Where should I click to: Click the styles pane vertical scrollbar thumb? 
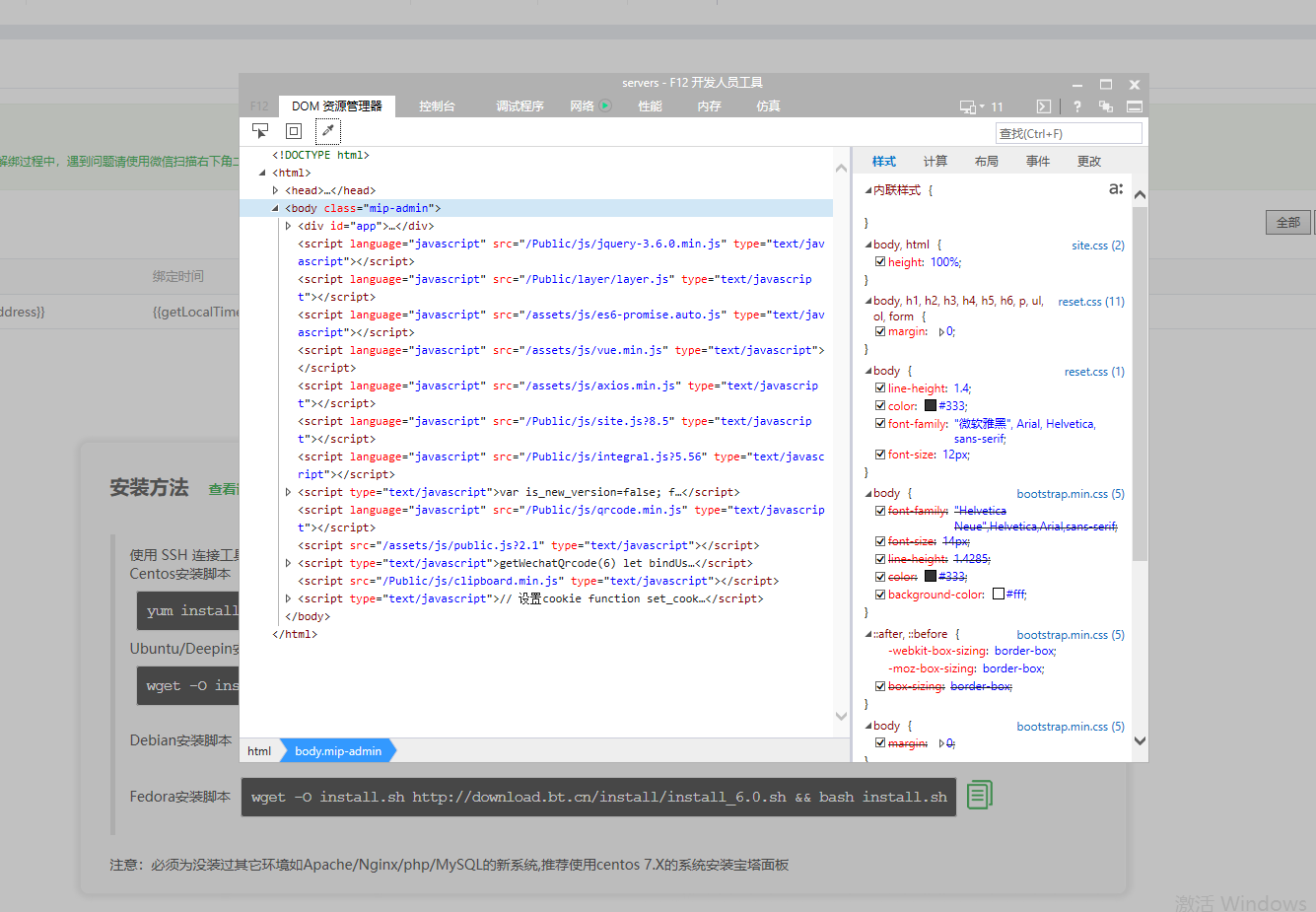click(1140, 384)
